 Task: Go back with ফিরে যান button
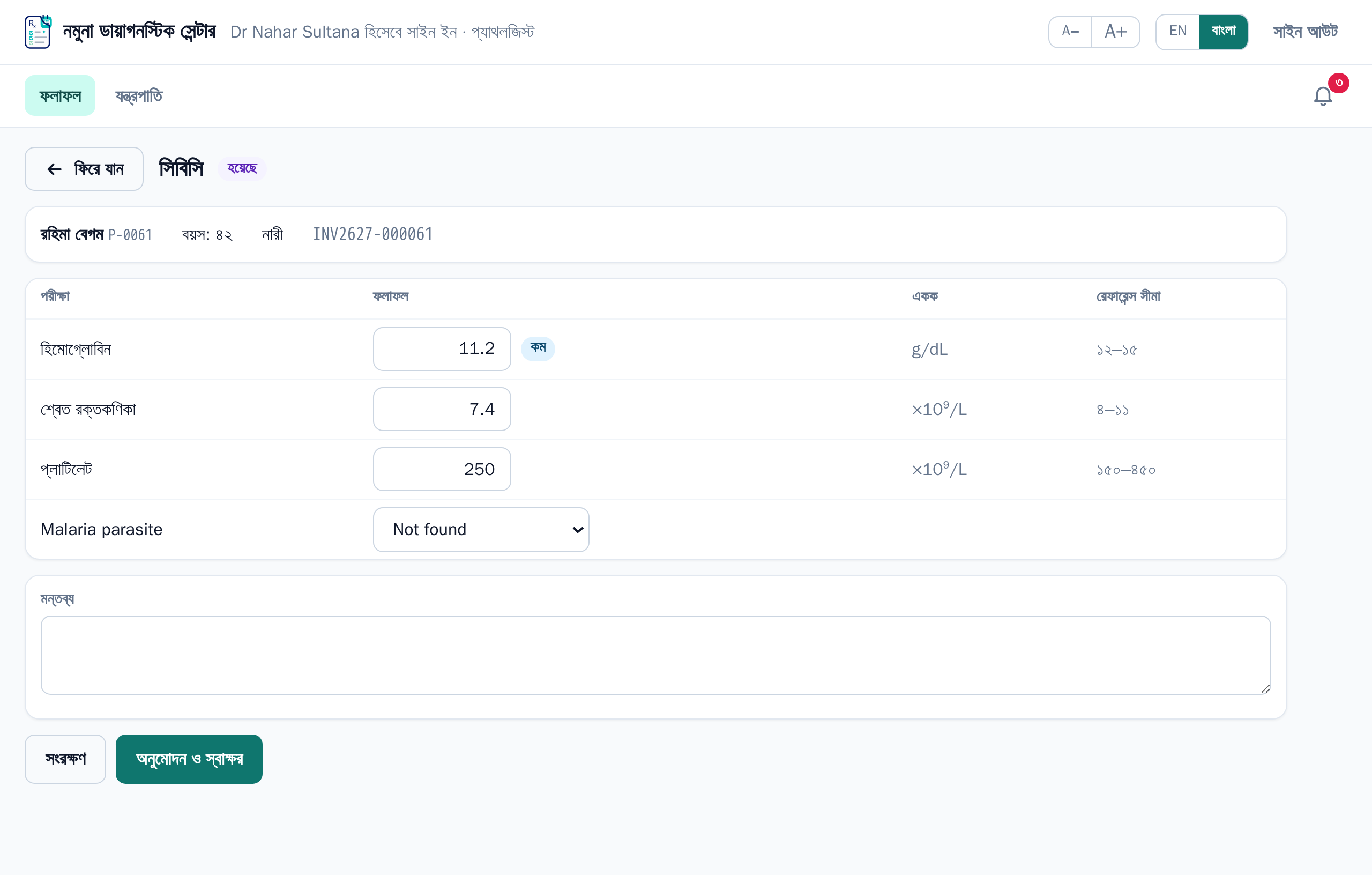(x=84, y=169)
